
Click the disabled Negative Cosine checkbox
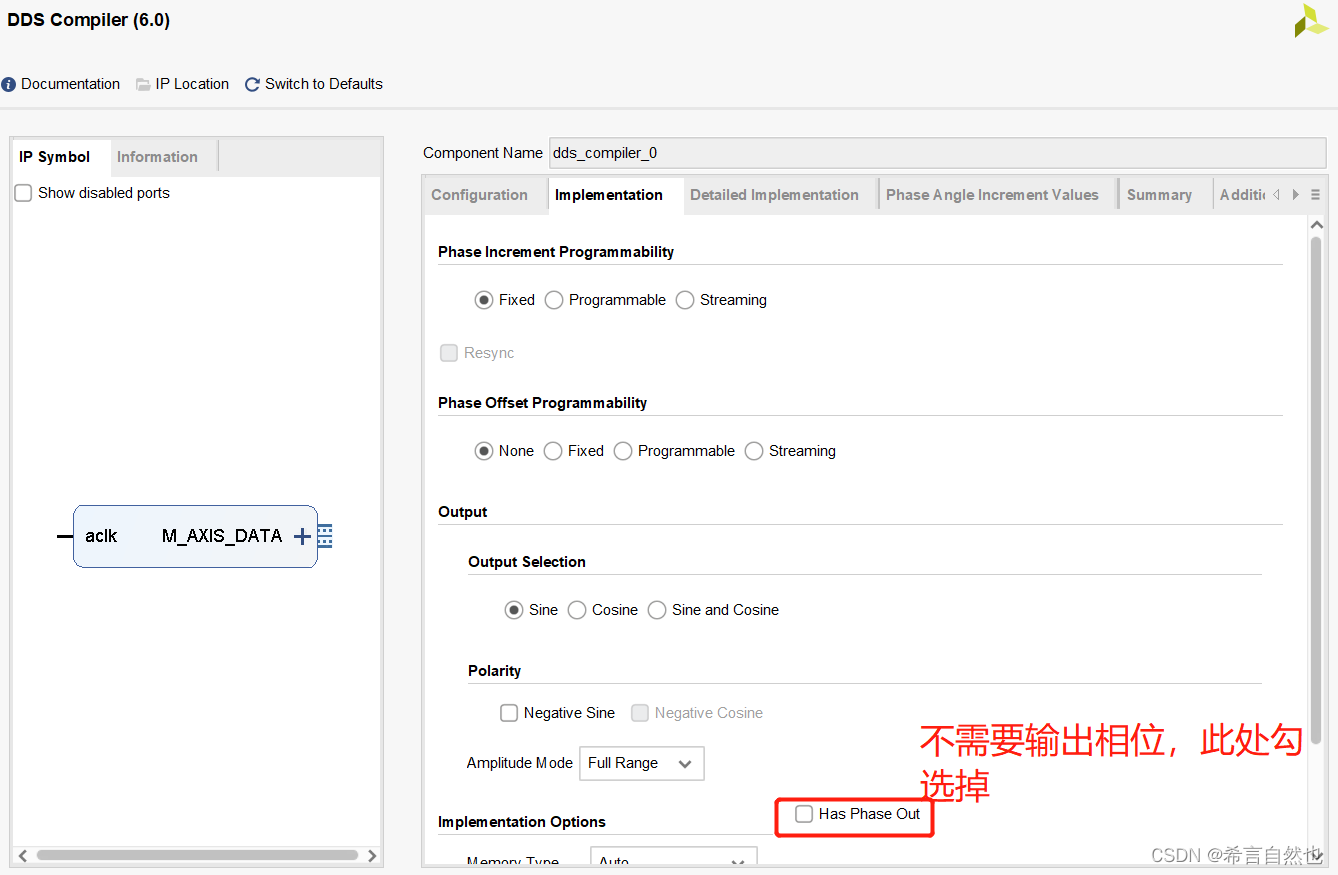tap(640, 713)
